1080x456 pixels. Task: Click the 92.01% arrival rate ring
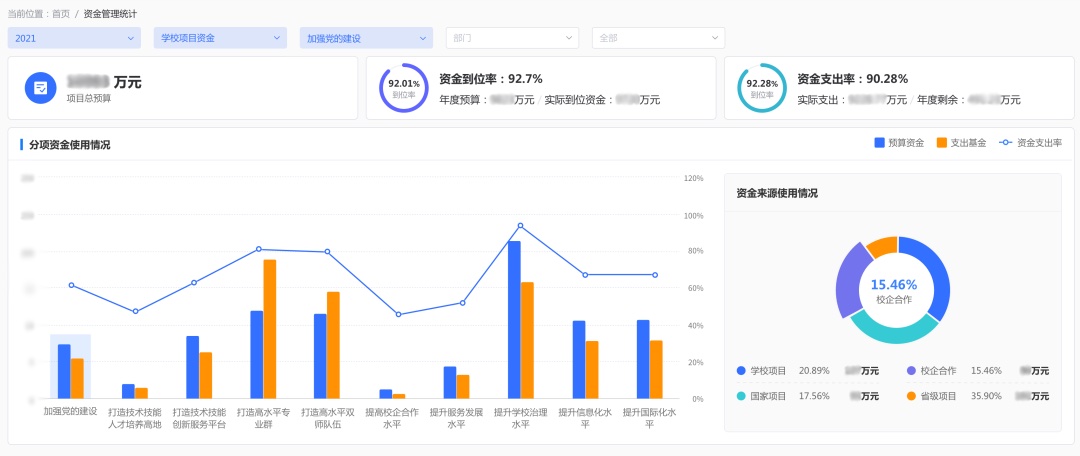(x=404, y=88)
